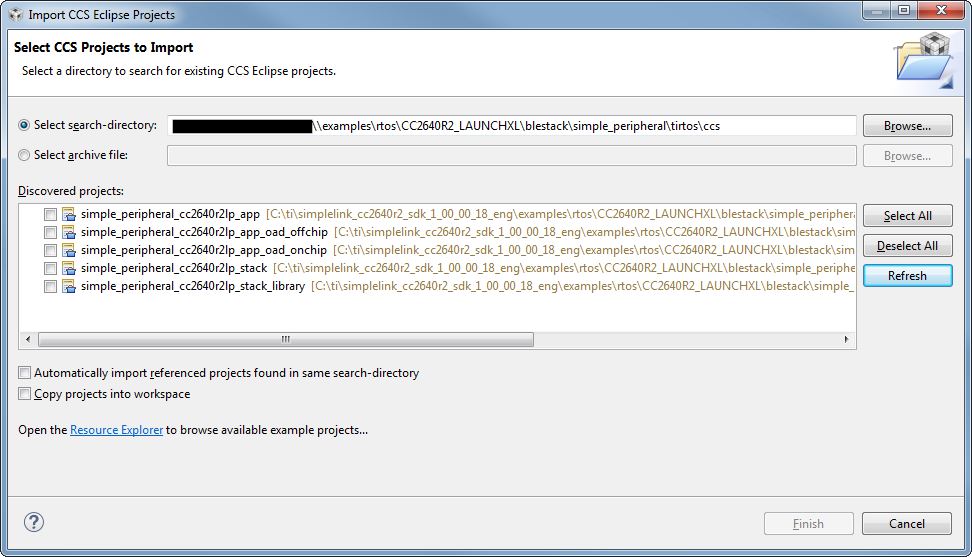Enable automatically import referenced projects option
This screenshot has width=972, height=557.
pyautogui.click(x=25, y=373)
